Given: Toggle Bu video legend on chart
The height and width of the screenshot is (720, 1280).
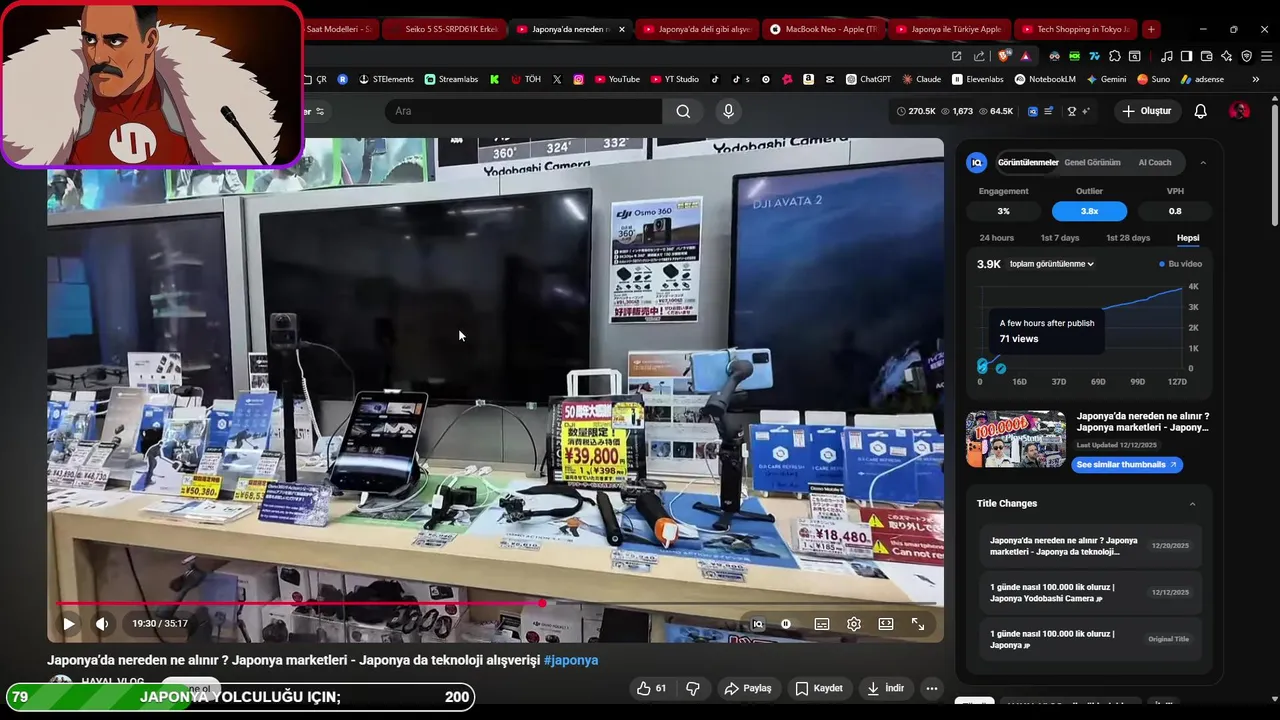Looking at the screenshot, I should click(x=1181, y=264).
